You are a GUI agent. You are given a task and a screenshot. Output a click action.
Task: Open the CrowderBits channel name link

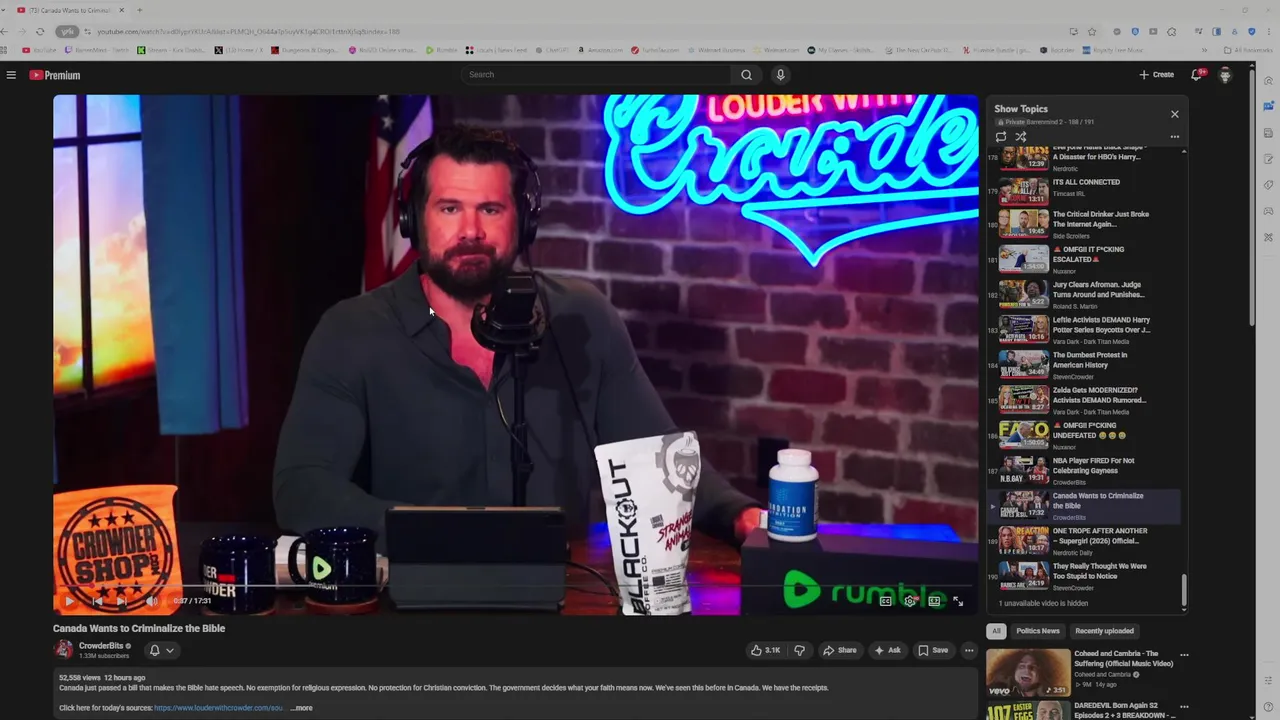pyautogui.click(x=101, y=646)
